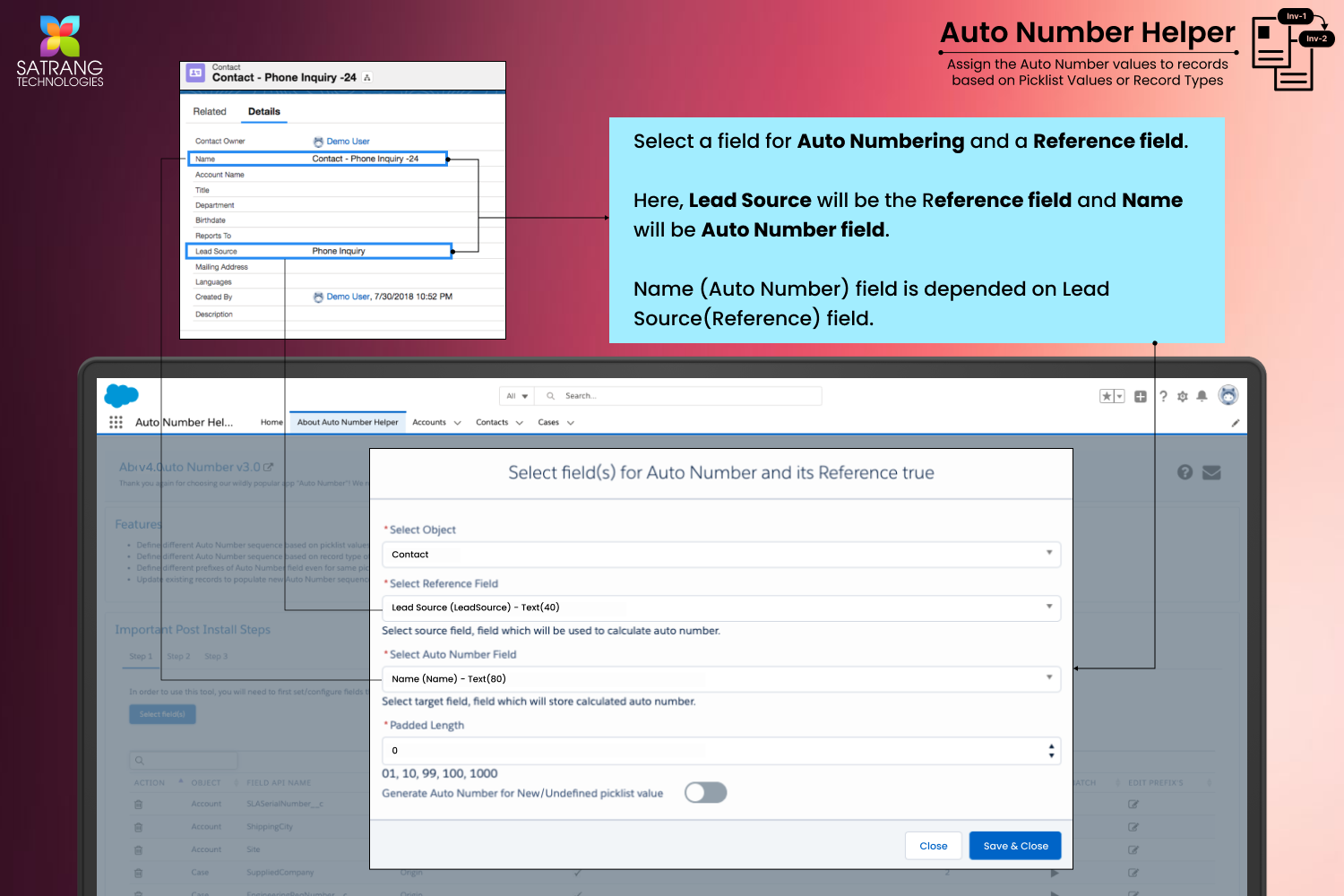Viewport: 1344px width, 896px height.
Task: Click the magnifier icon in global search
Action: 550,396
